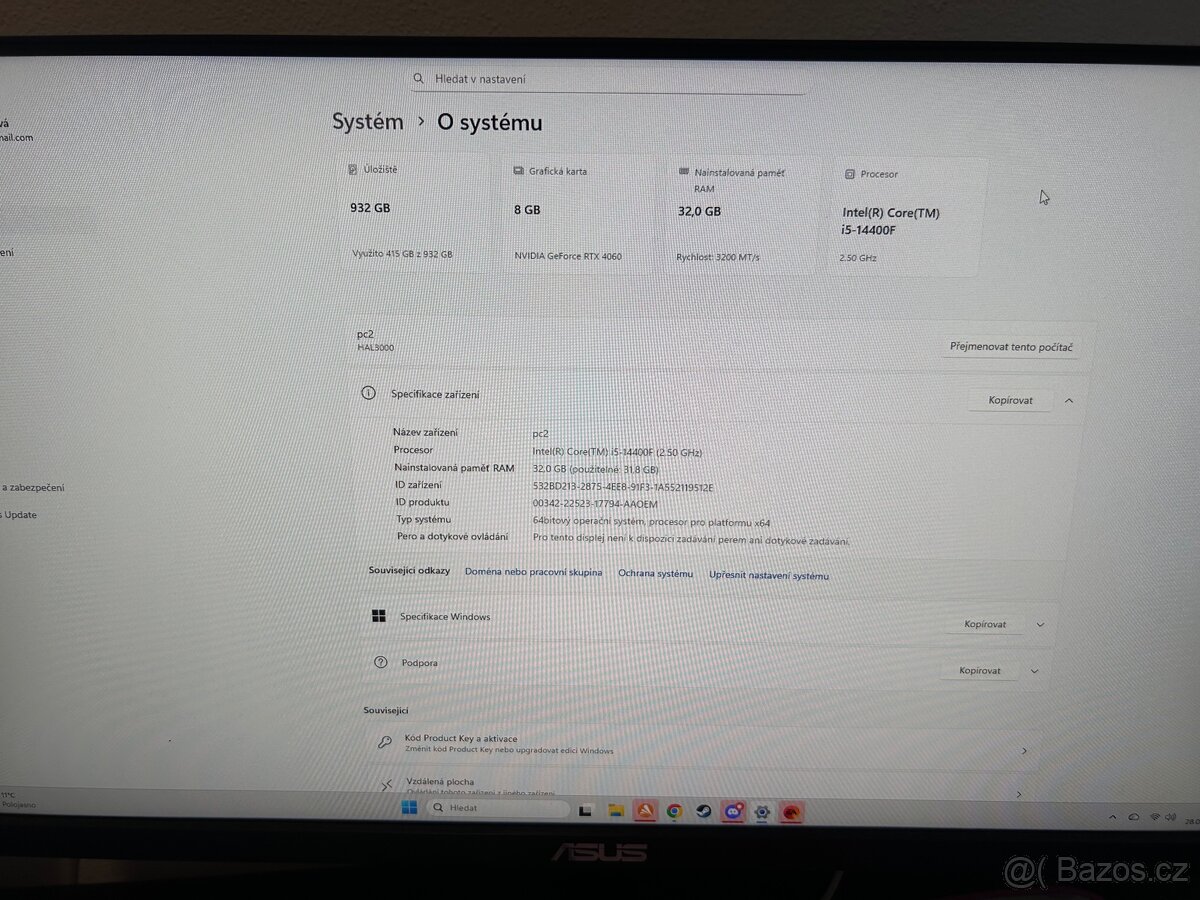Click the Task View icon on the taskbar
Image resolution: width=1200 pixels, height=900 pixels.
click(x=587, y=810)
